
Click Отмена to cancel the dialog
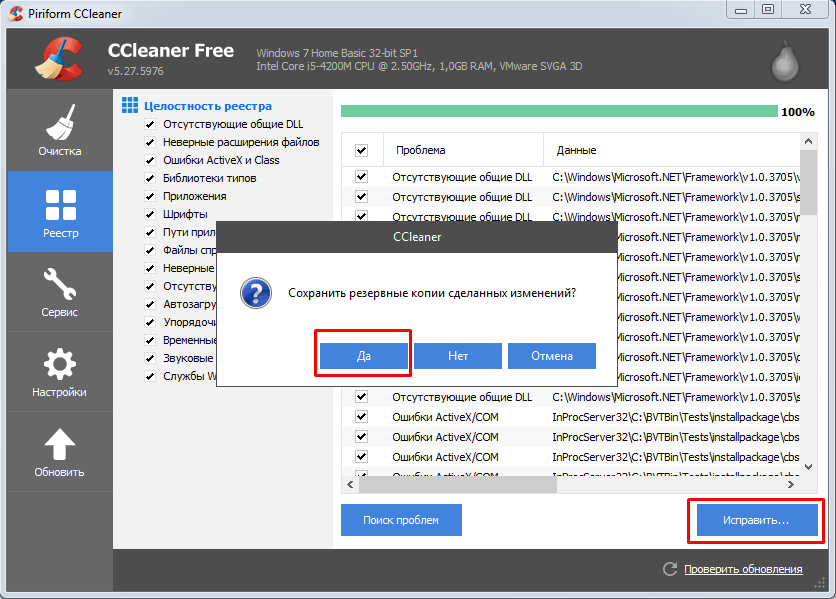552,356
